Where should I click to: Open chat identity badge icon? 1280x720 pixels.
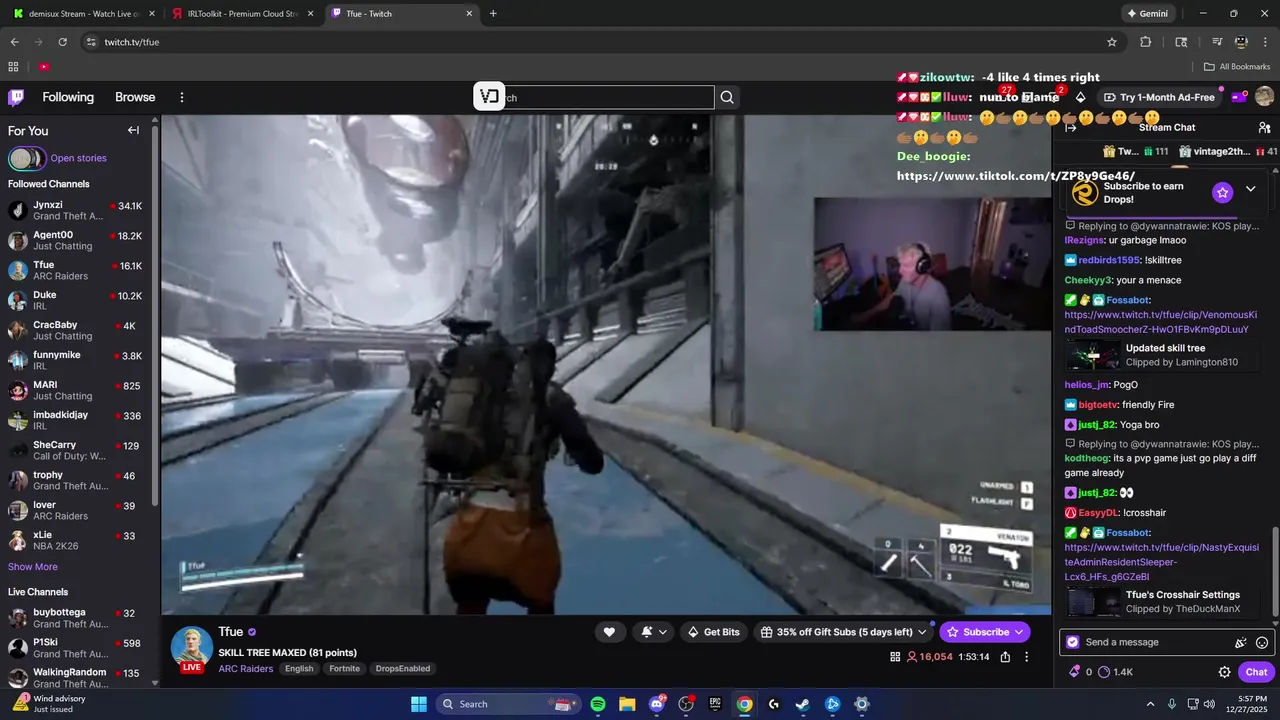(1073, 642)
